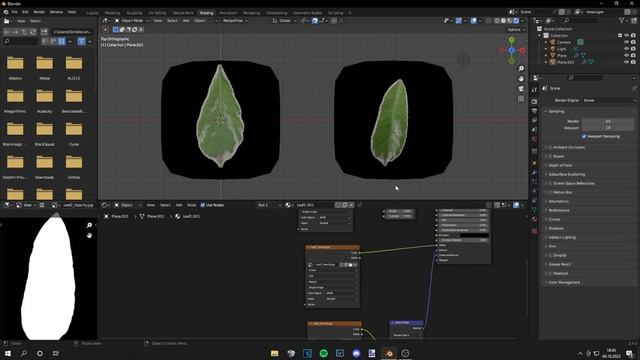Select rendered viewport shading mode
The height and width of the screenshot is (360, 640).
pyautogui.click(x=516, y=20)
